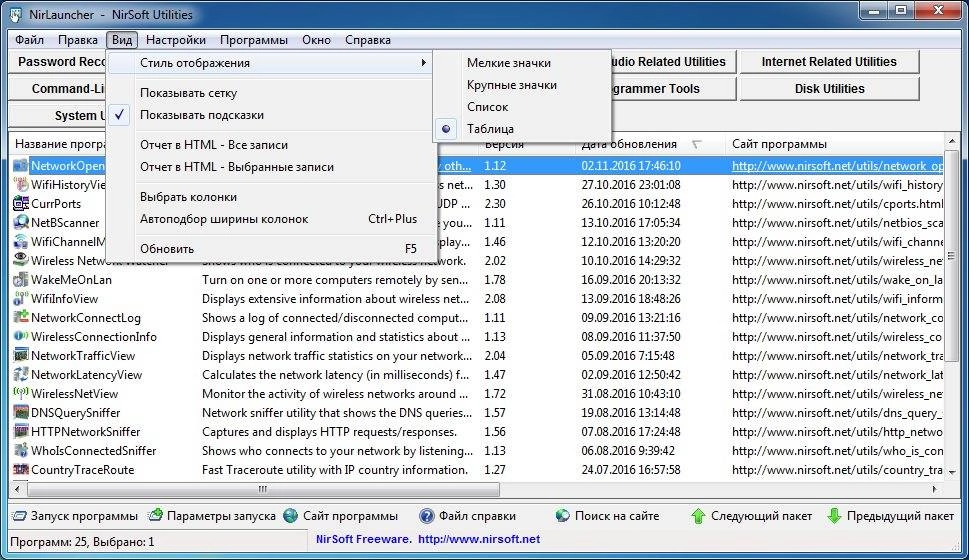Click horizontal scrollbar right arrow

coord(935,489)
